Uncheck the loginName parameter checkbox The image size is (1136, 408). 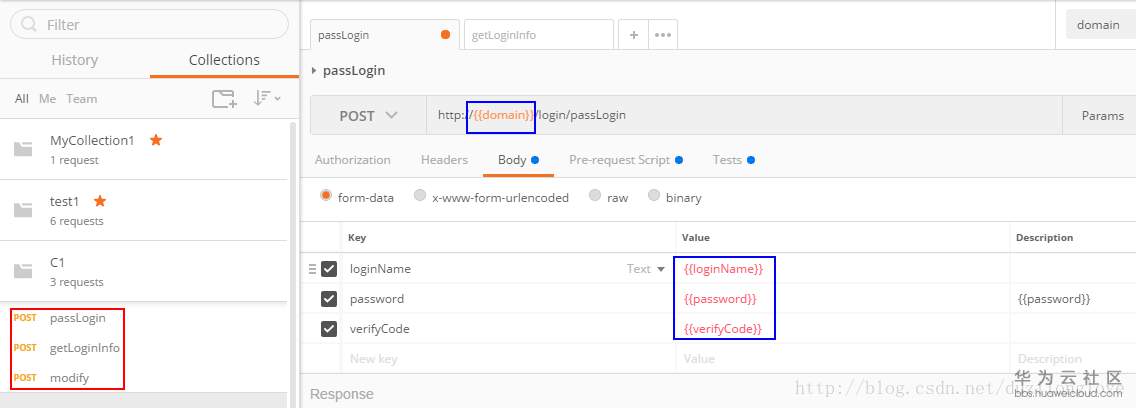329,269
